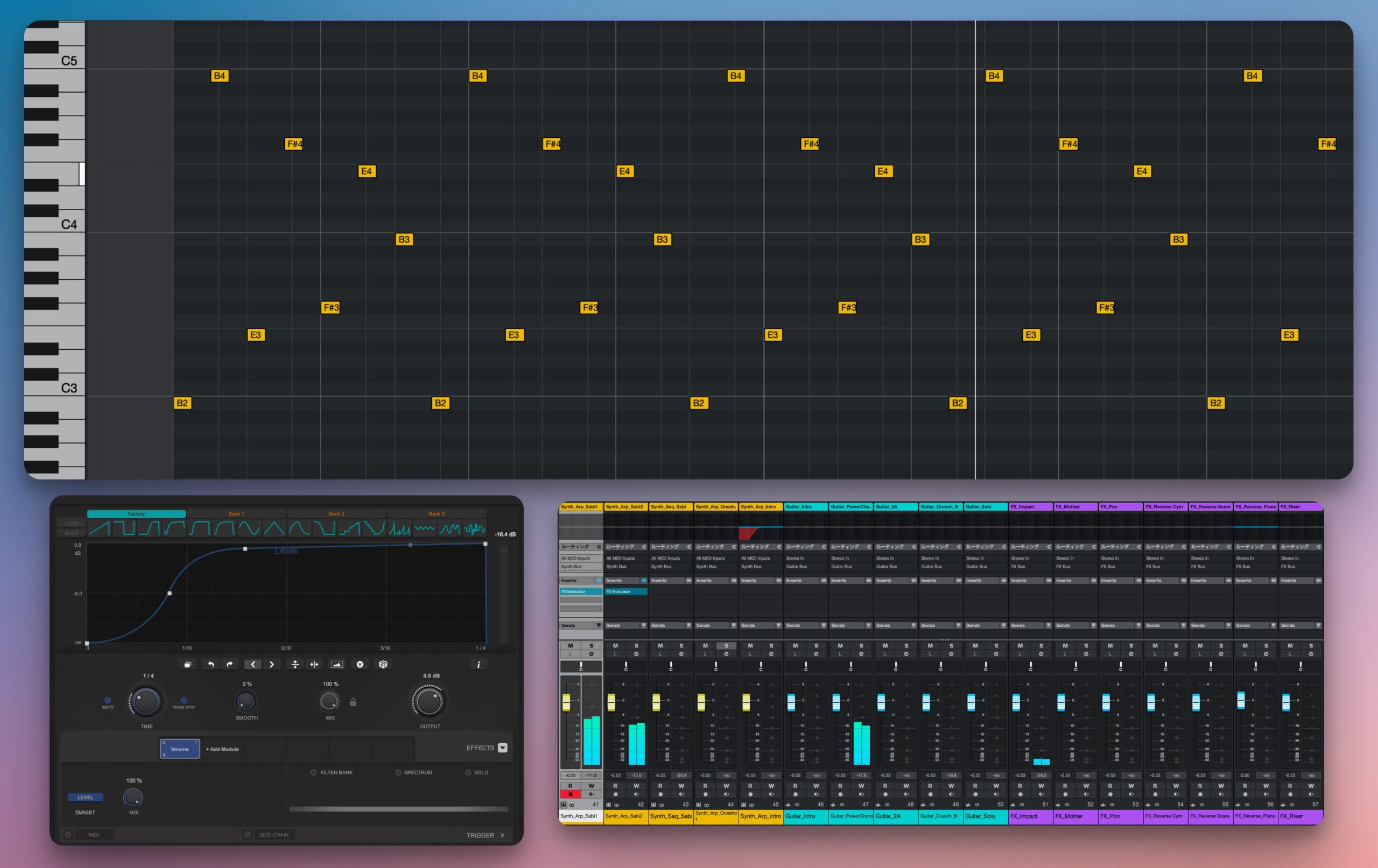Enable the Spectrum option

[x=398, y=772]
